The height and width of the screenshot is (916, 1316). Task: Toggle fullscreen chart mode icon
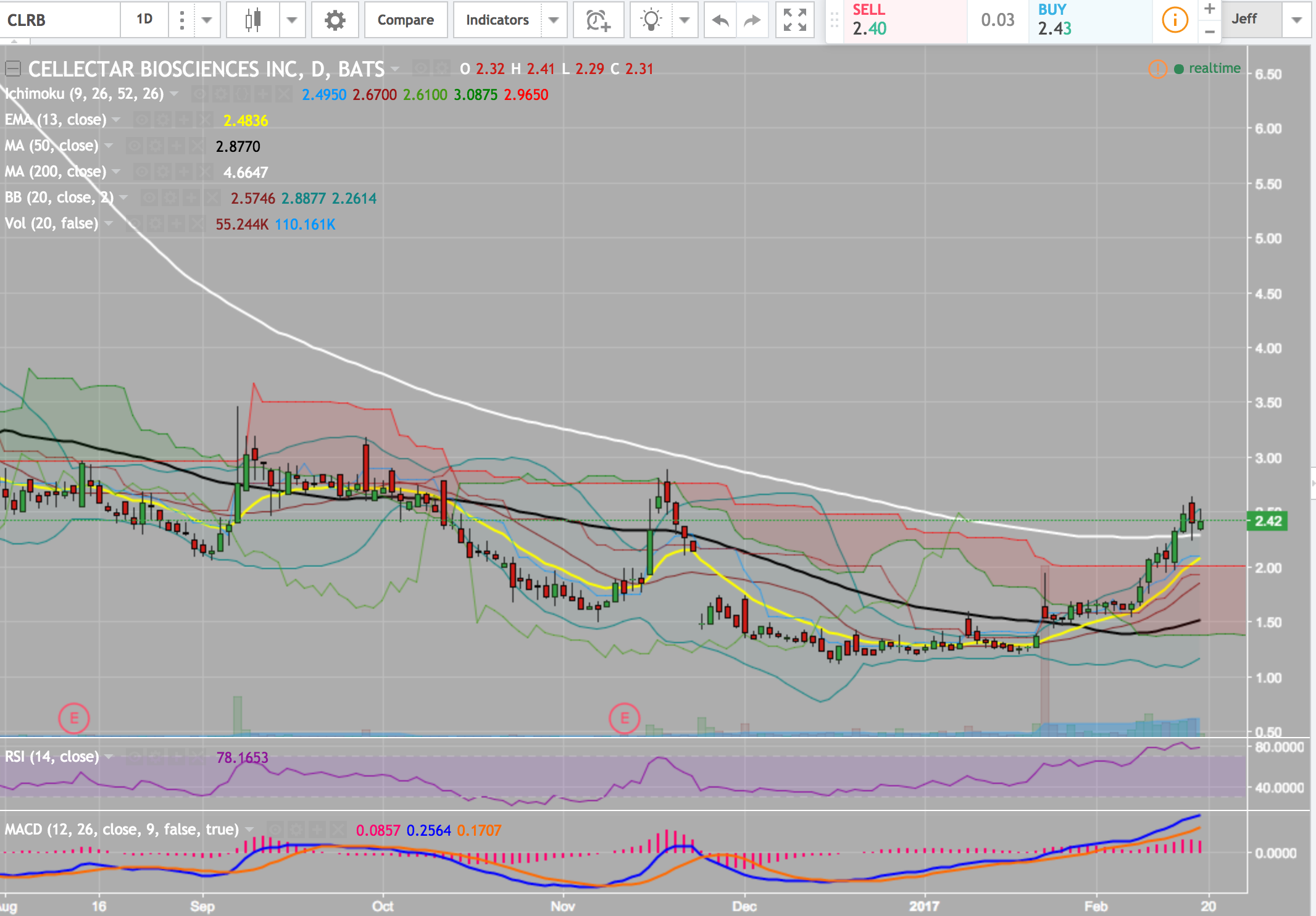coord(794,20)
